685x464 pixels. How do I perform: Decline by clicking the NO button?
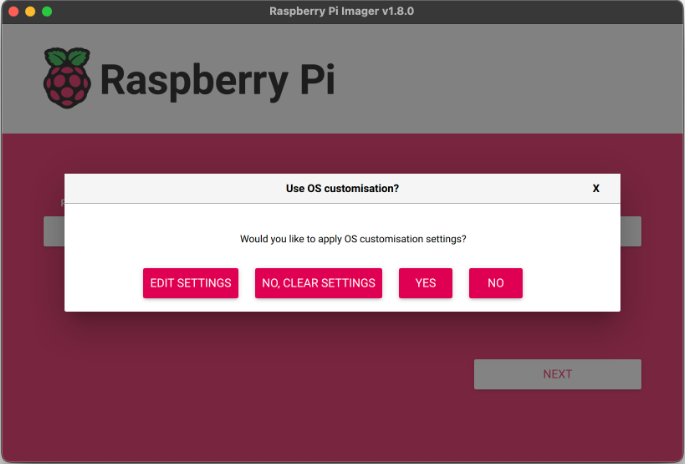496,283
